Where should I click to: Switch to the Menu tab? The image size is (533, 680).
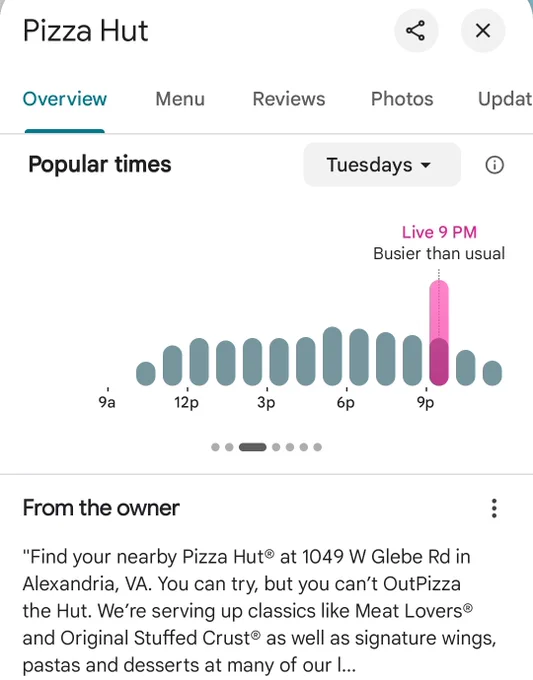180,99
